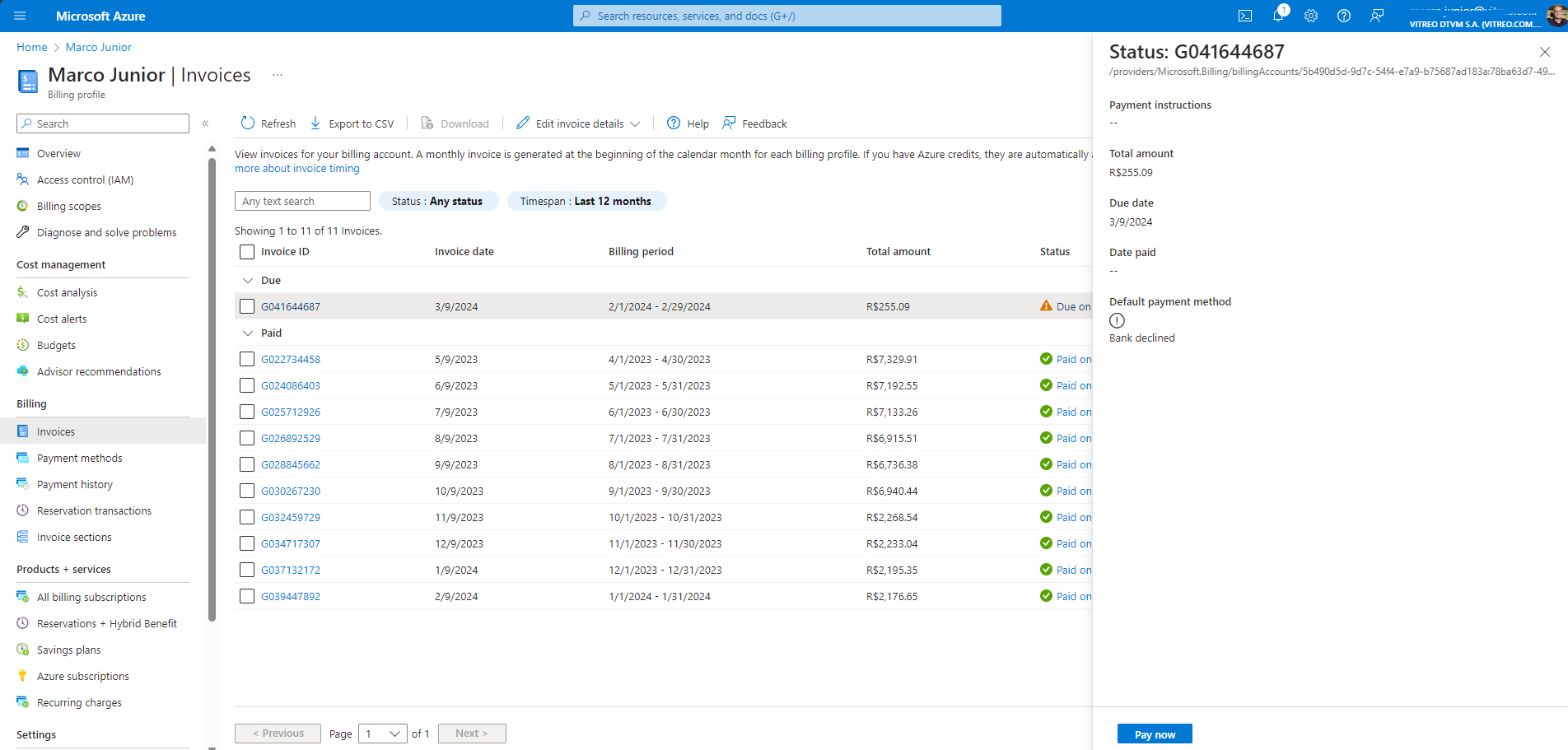
Task: Click the Download toolbar button
Action: coord(455,123)
